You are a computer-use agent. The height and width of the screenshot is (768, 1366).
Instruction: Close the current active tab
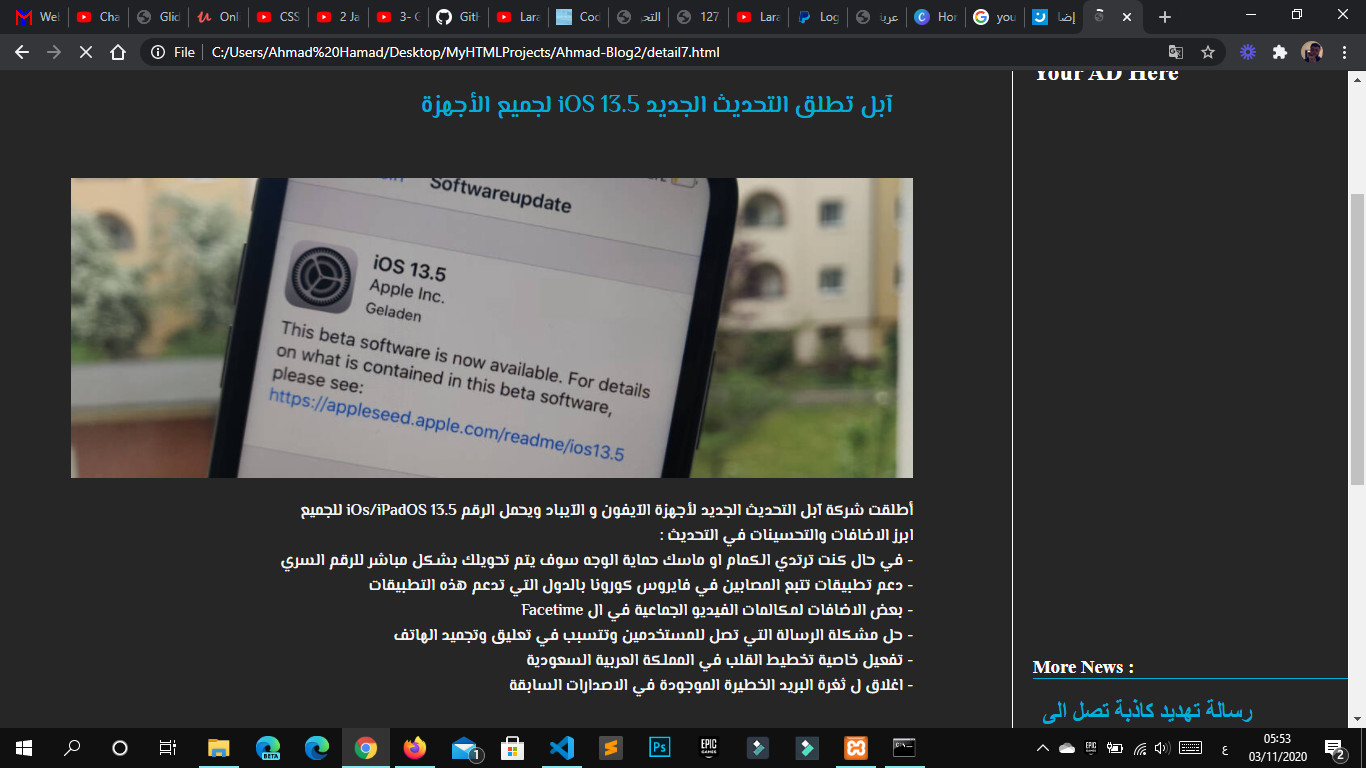(1128, 17)
